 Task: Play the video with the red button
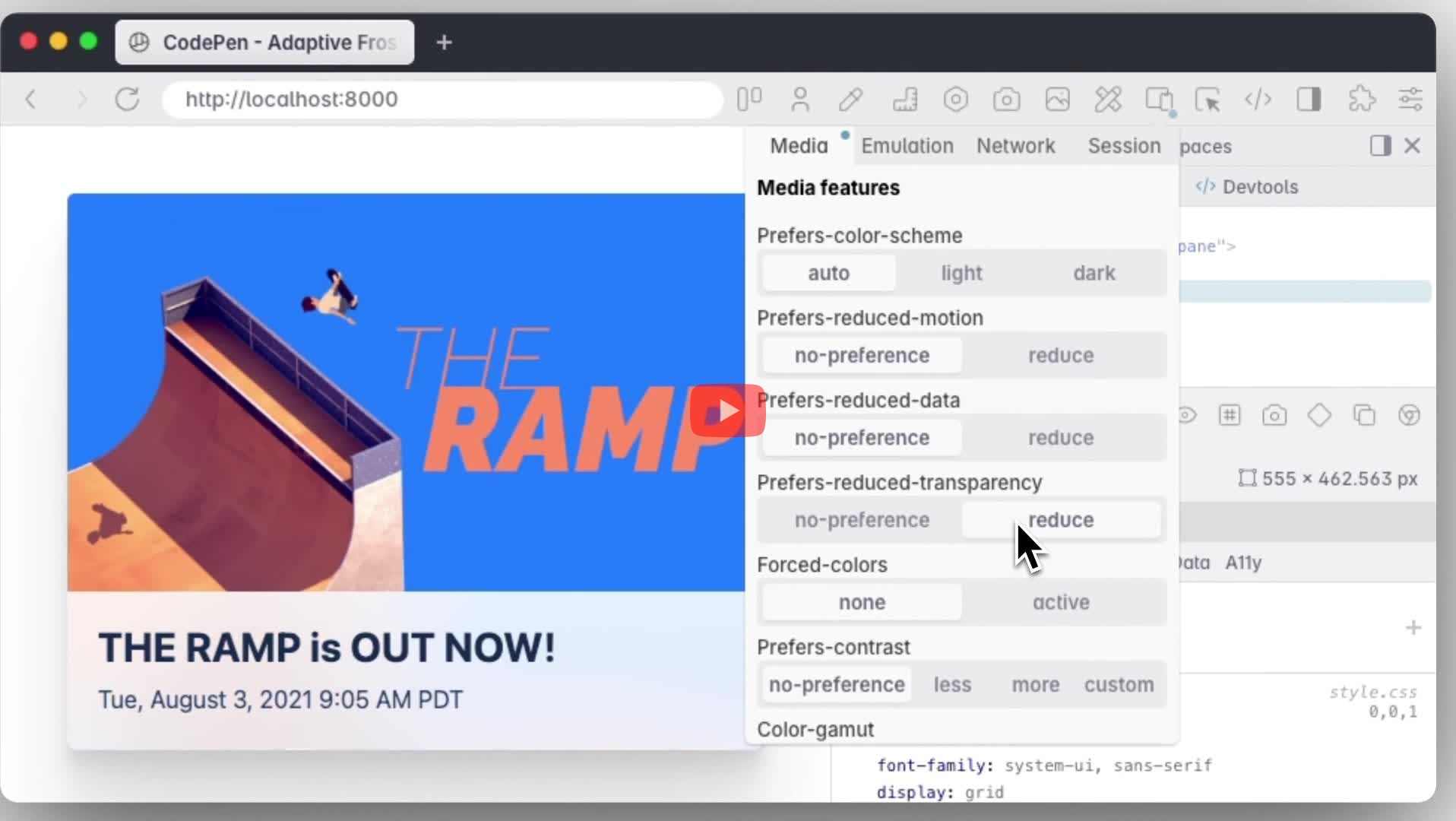(x=727, y=411)
